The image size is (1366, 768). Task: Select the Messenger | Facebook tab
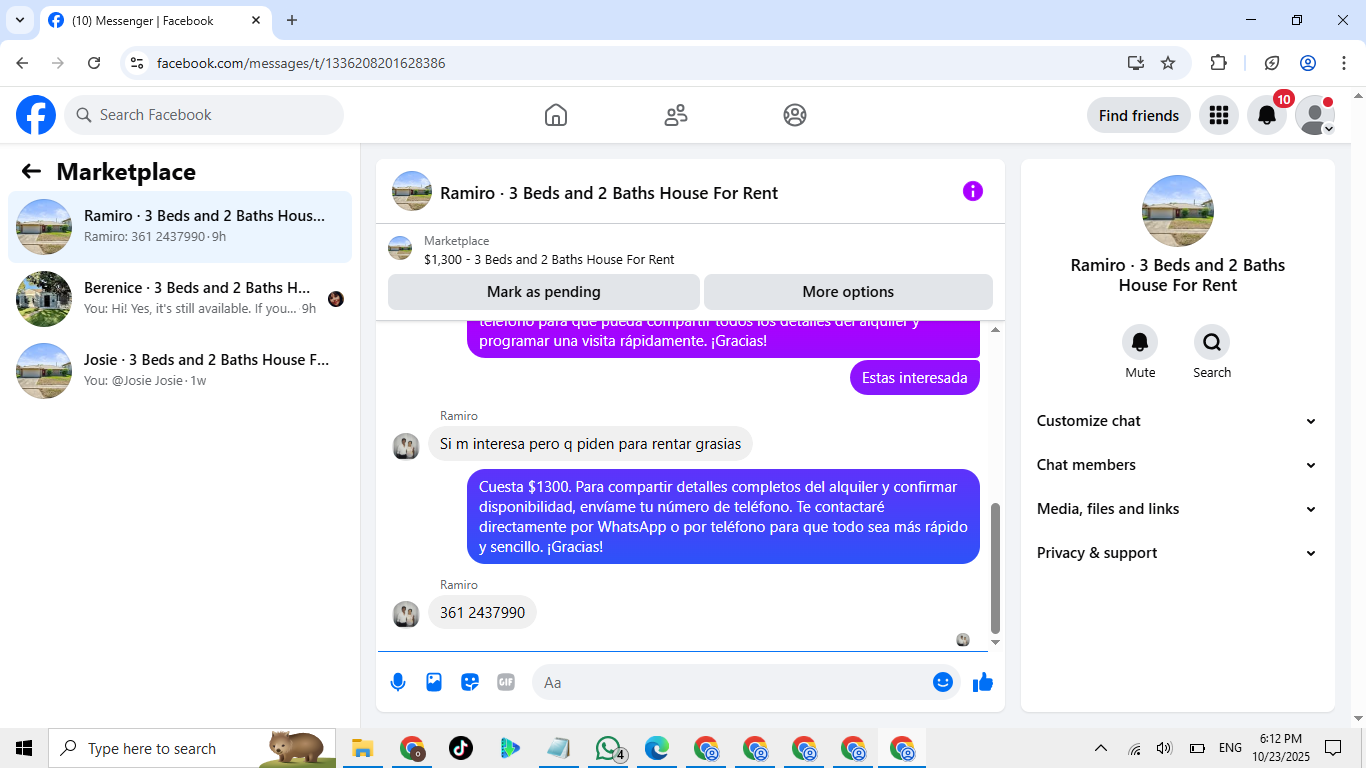[155, 20]
